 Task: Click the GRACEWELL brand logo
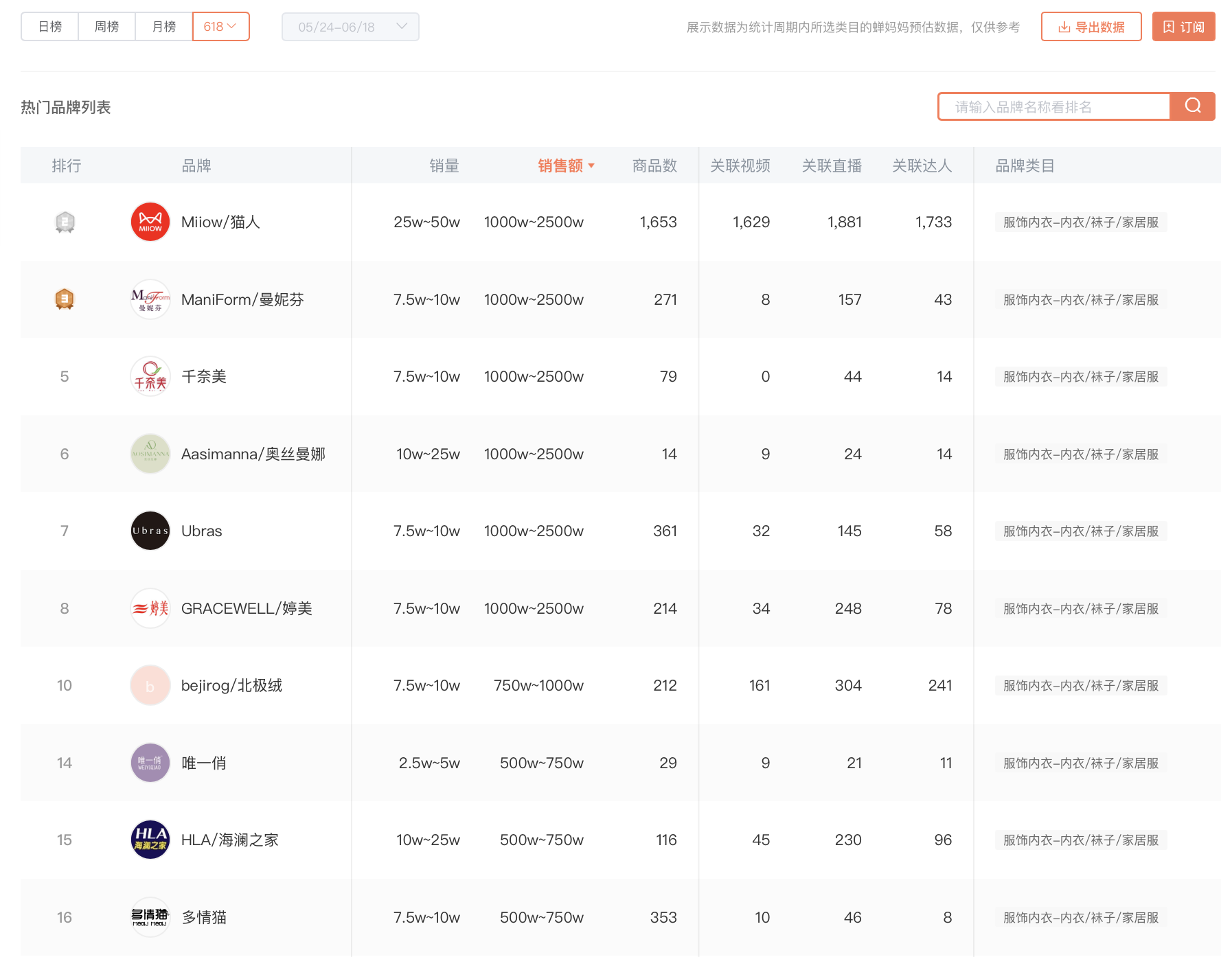click(x=150, y=608)
